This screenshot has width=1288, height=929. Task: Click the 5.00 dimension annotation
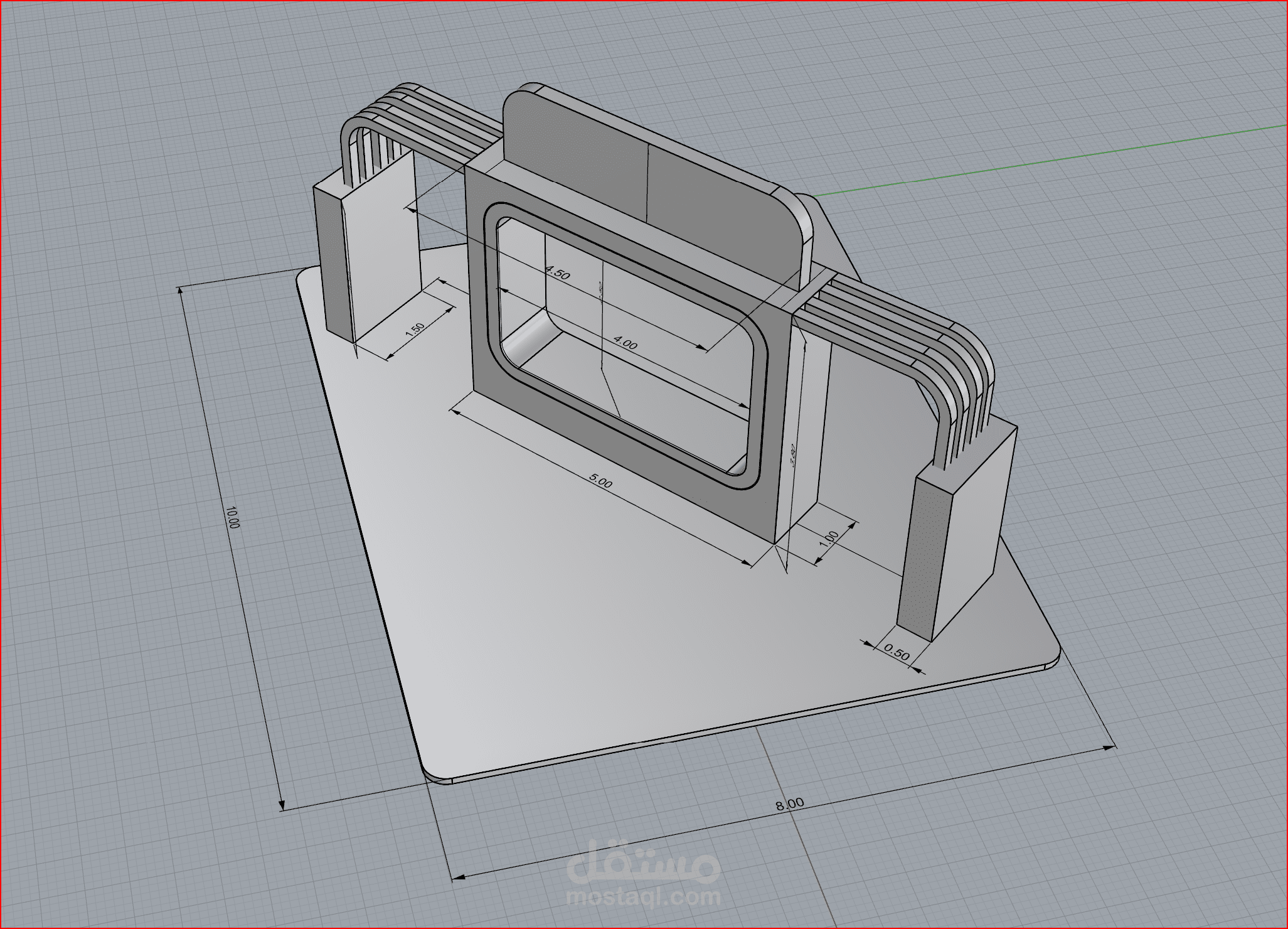coord(600,482)
